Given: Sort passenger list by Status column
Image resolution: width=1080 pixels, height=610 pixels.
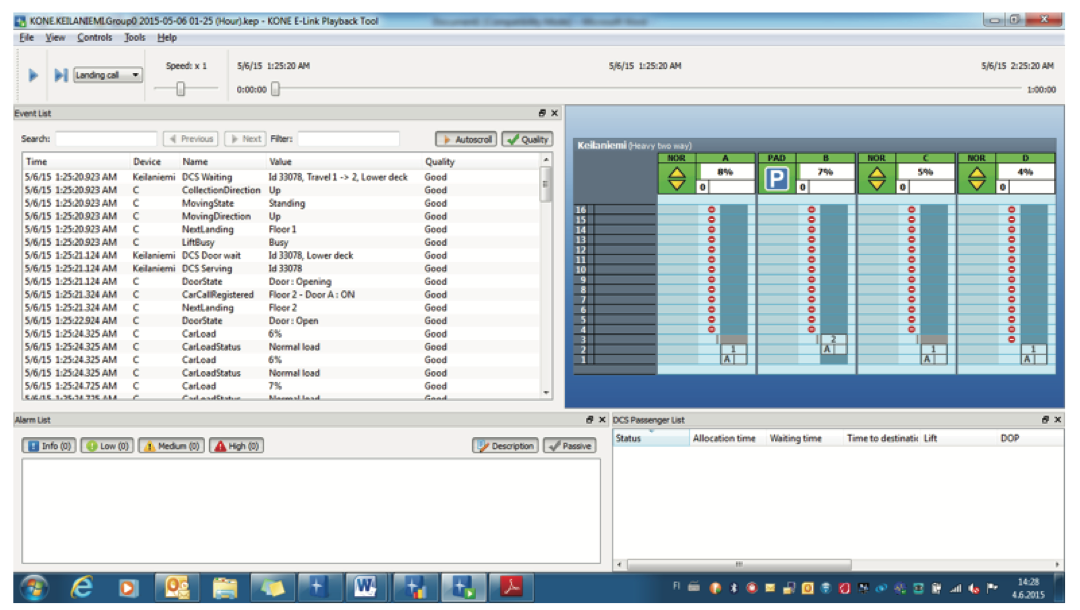Looking at the screenshot, I should (628, 438).
